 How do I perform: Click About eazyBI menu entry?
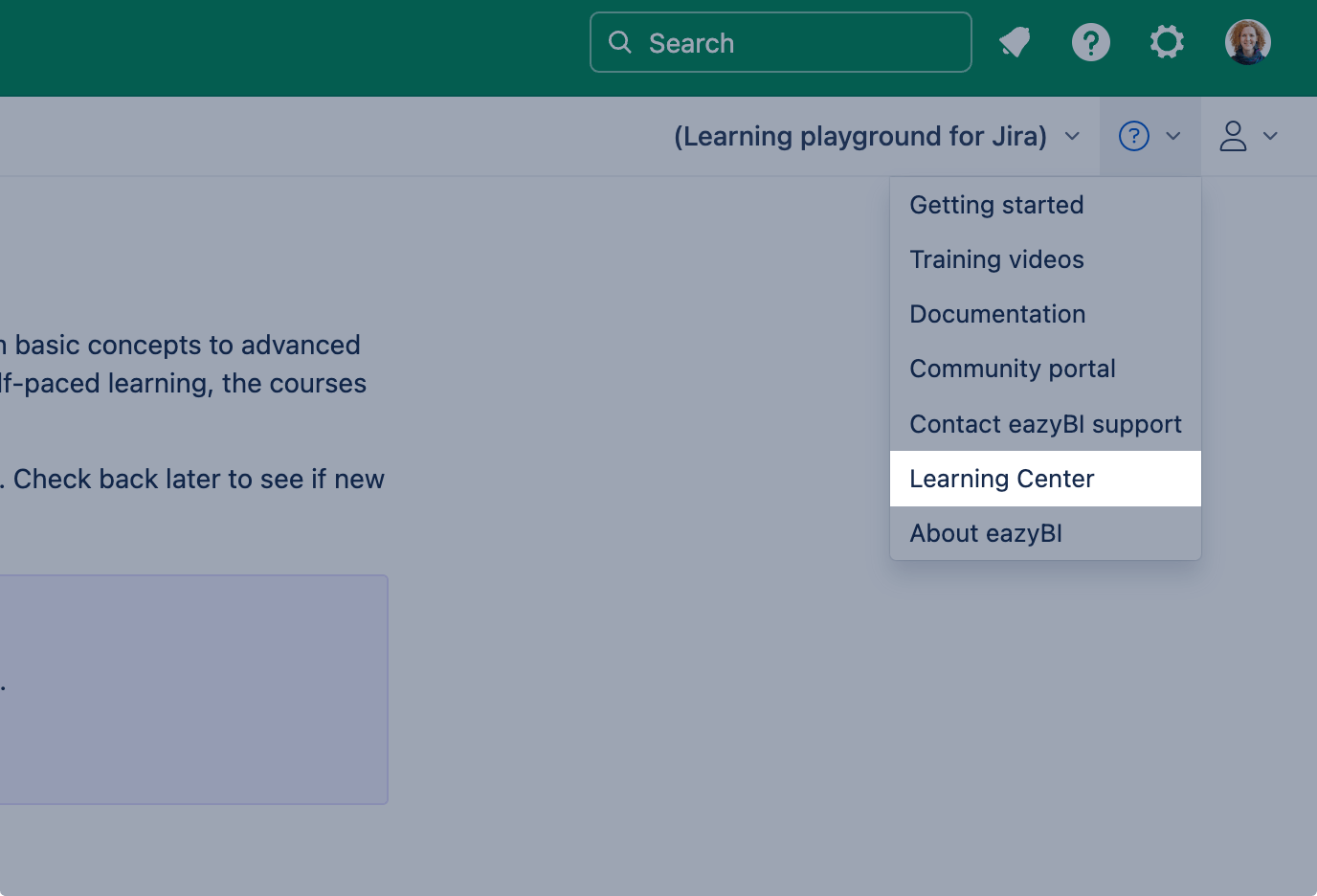[986, 533]
